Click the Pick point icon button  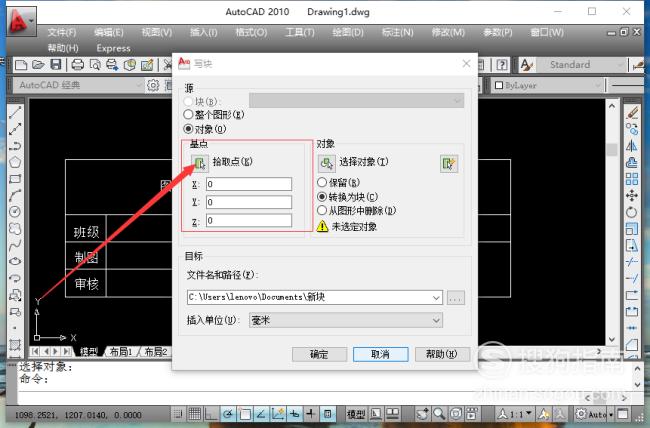(199, 163)
